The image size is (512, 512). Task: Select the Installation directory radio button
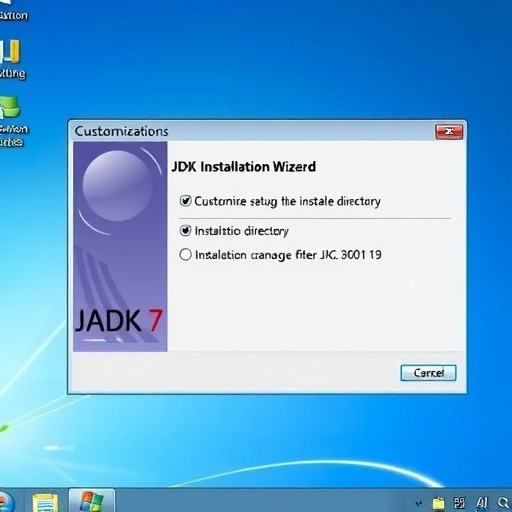click(x=185, y=231)
